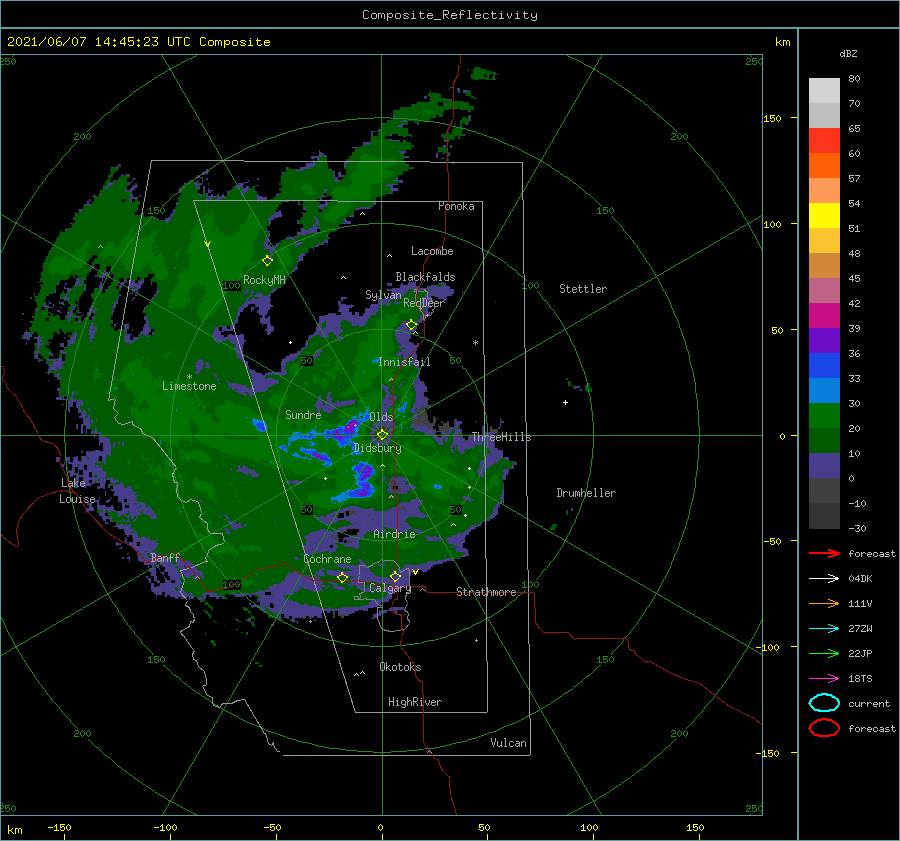Image resolution: width=900 pixels, height=841 pixels.
Task: Click the Drumheller city label
Action: tap(586, 493)
